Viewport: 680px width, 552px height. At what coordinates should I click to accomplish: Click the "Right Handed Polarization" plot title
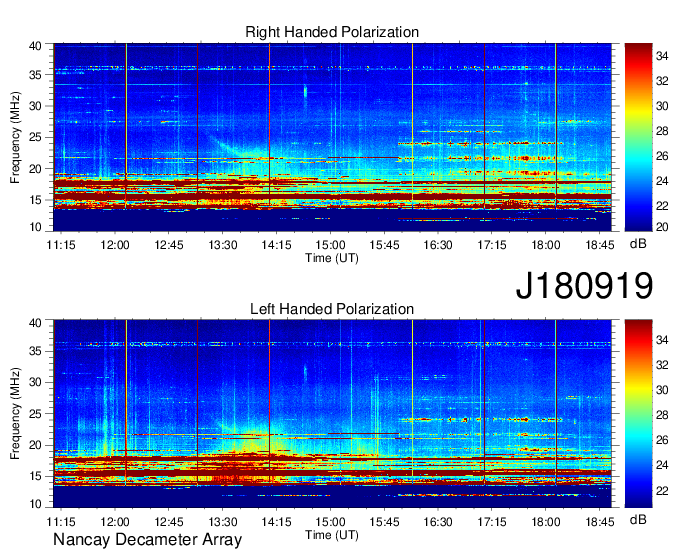click(x=332, y=32)
